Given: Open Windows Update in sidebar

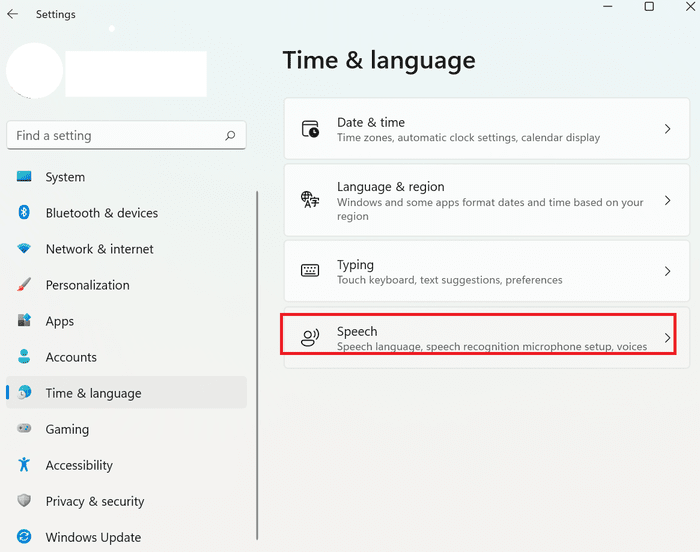Looking at the screenshot, I should pos(126,537).
